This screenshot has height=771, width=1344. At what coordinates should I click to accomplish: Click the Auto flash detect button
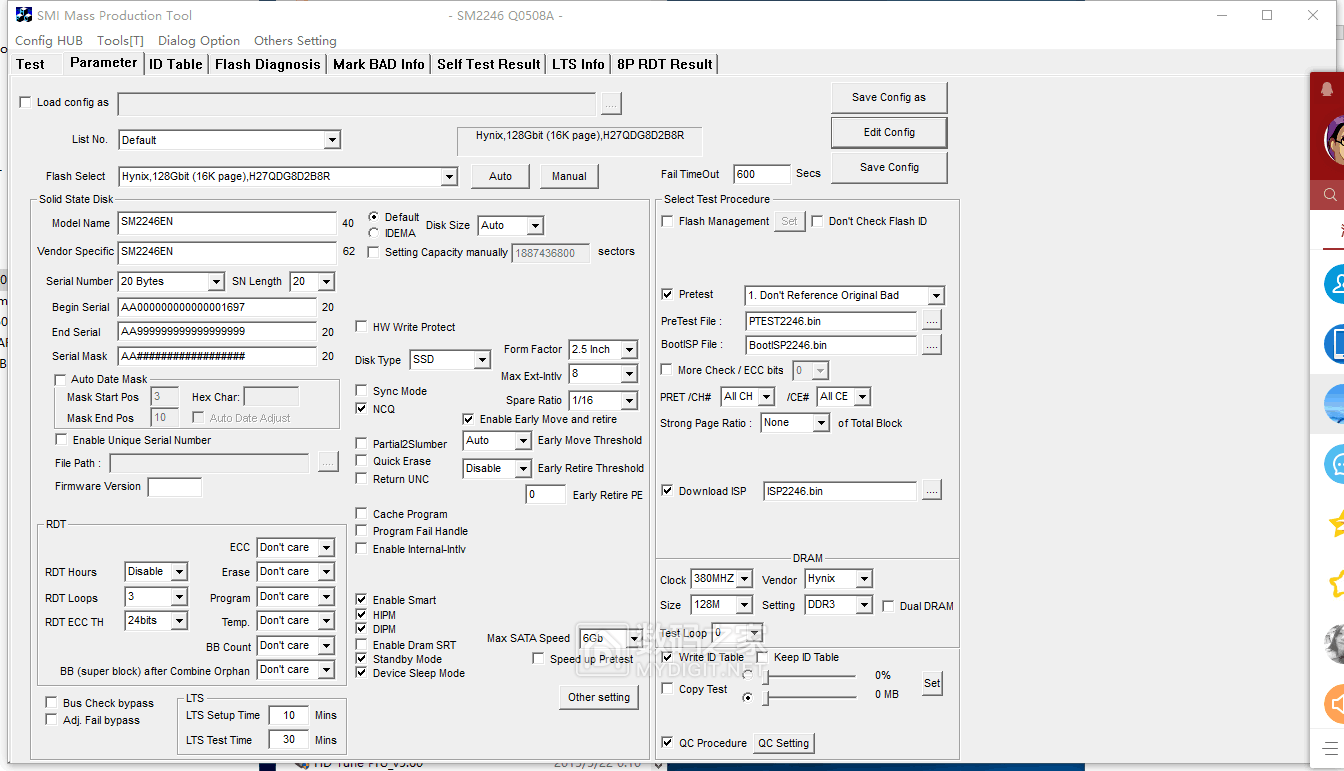501,176
